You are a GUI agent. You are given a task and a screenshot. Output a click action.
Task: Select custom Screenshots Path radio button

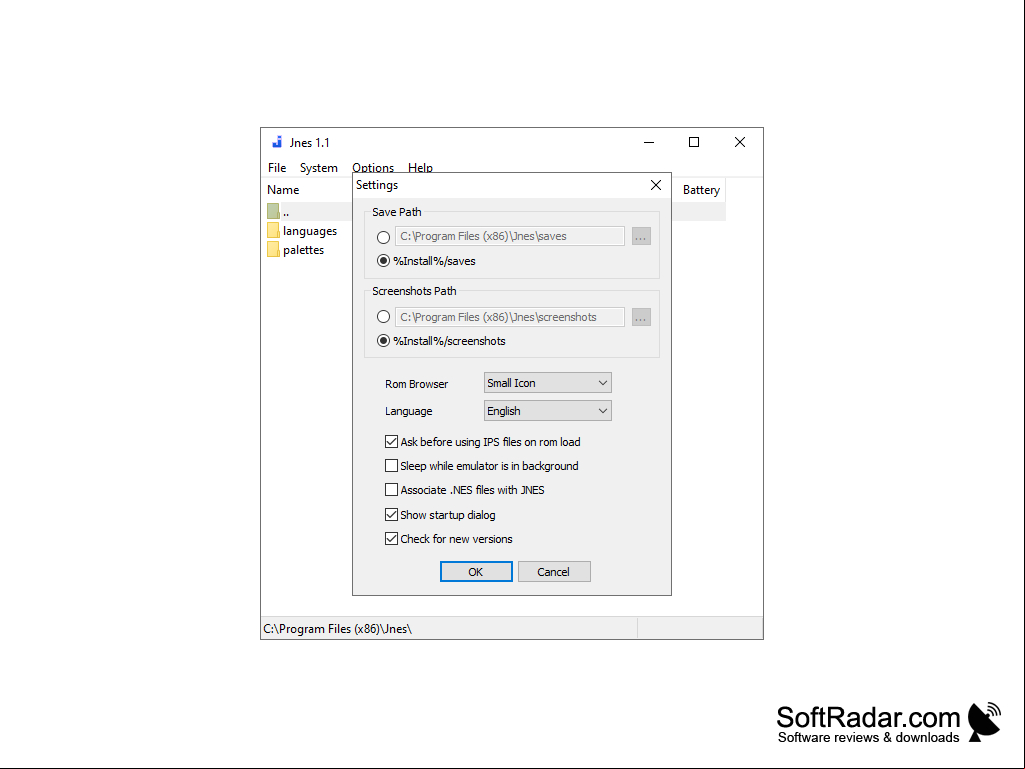coord(384,317)
